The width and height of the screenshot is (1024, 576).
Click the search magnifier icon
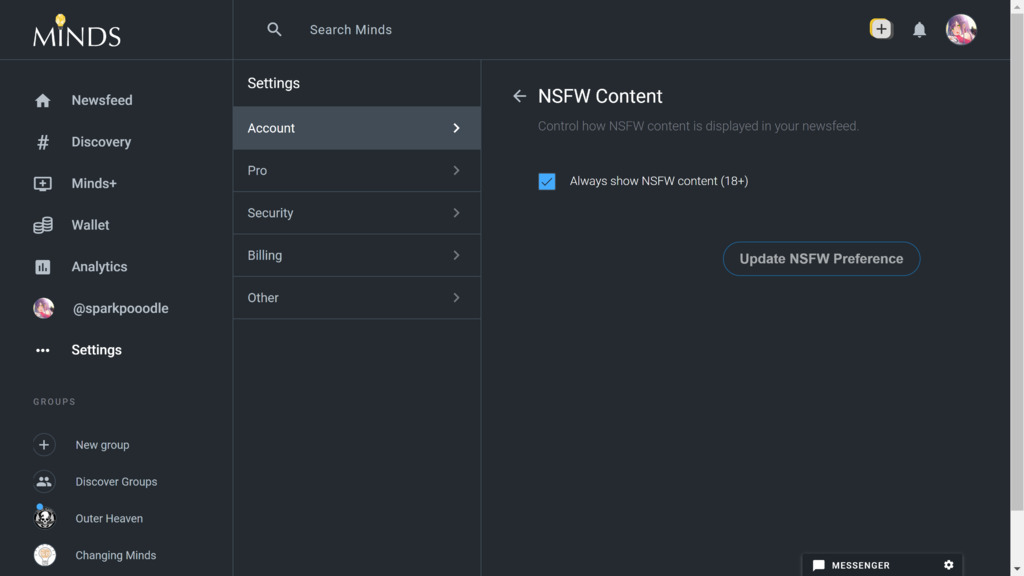coord(274,29)
